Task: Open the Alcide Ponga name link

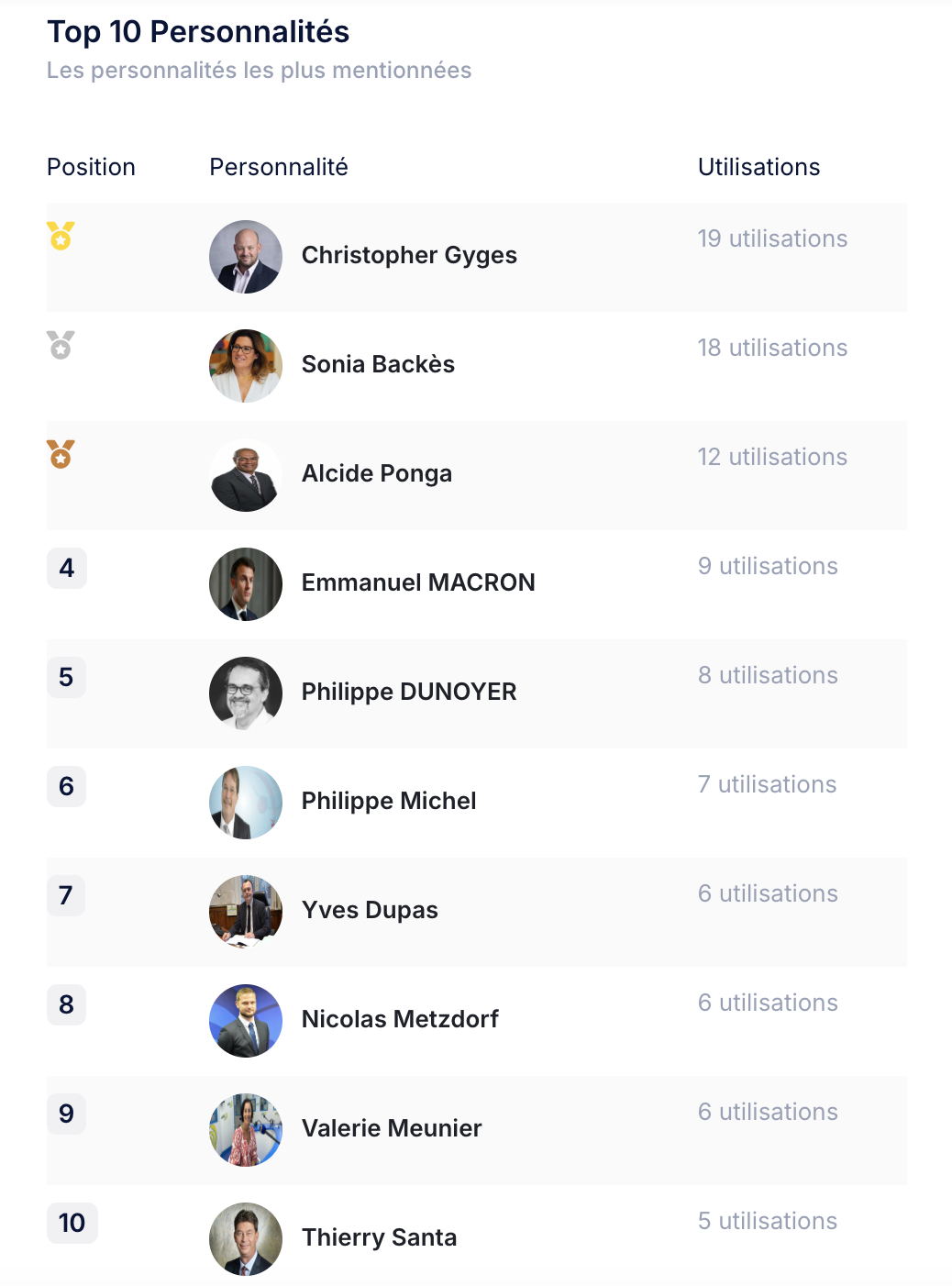Action: pyautogui.click(x=377, y=473)
